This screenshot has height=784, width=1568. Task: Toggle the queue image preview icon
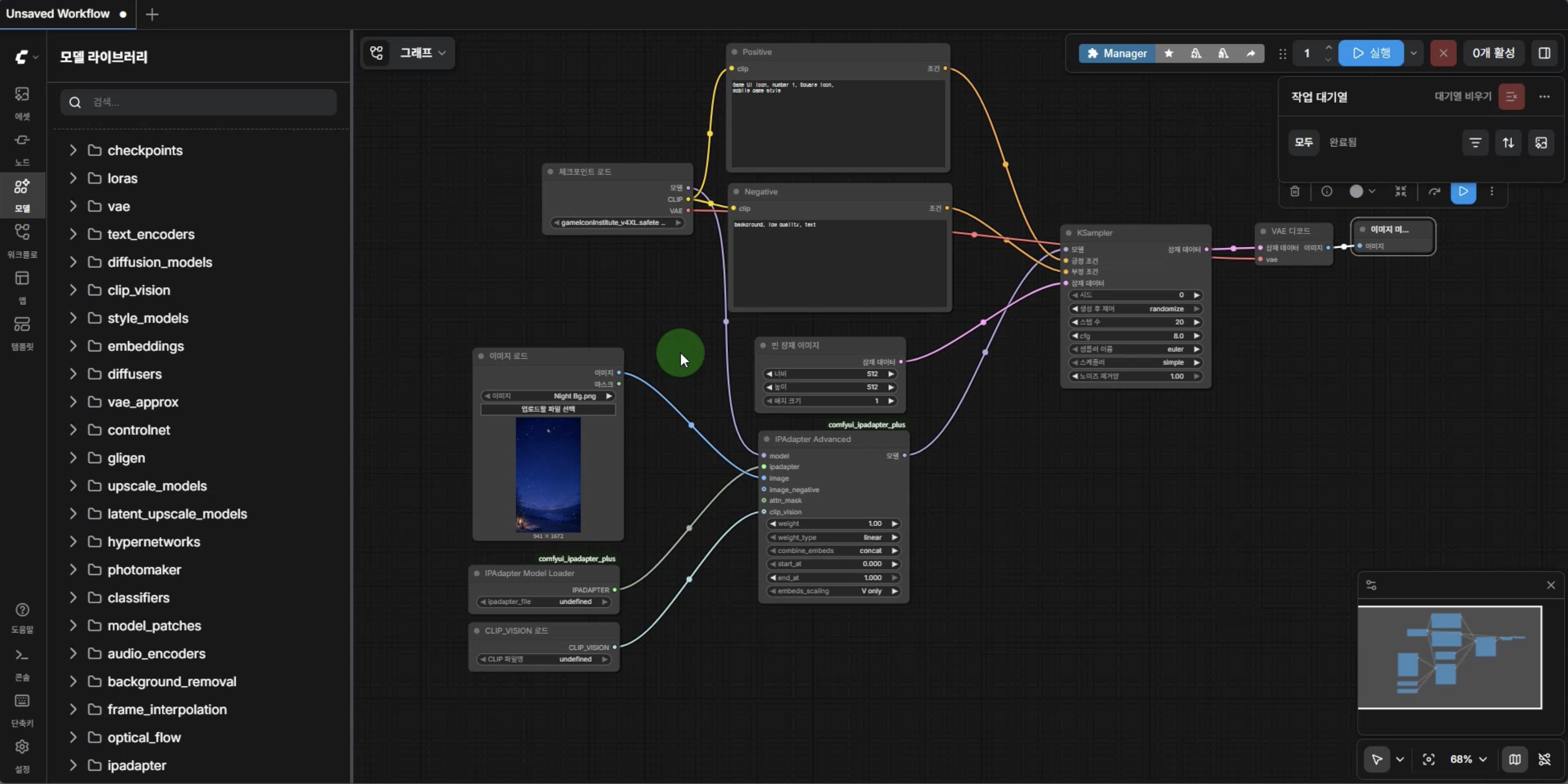point(1541,142)
